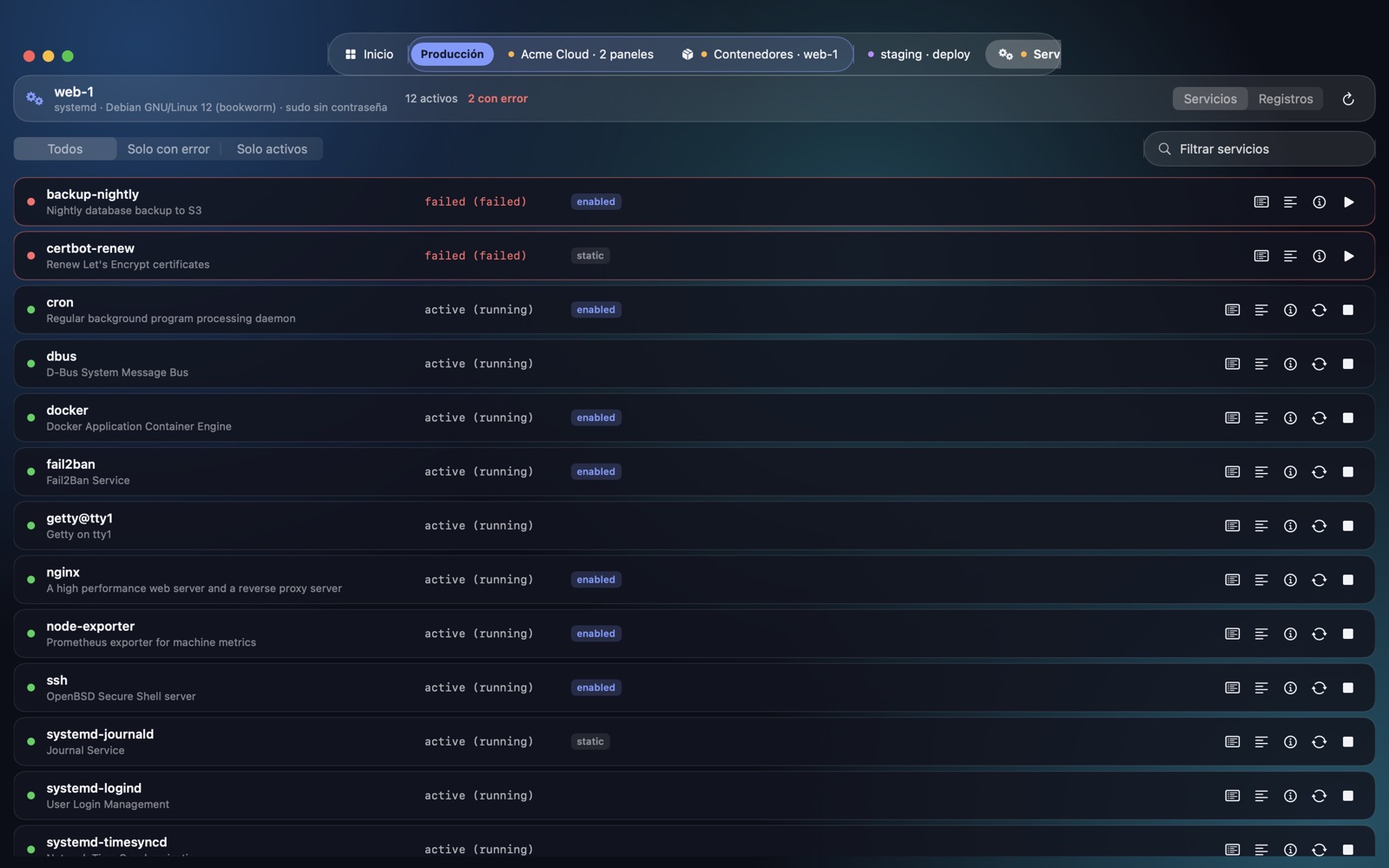Select the dbus service row
This screenshot has width=1389, height=868.
coord(694,364)
